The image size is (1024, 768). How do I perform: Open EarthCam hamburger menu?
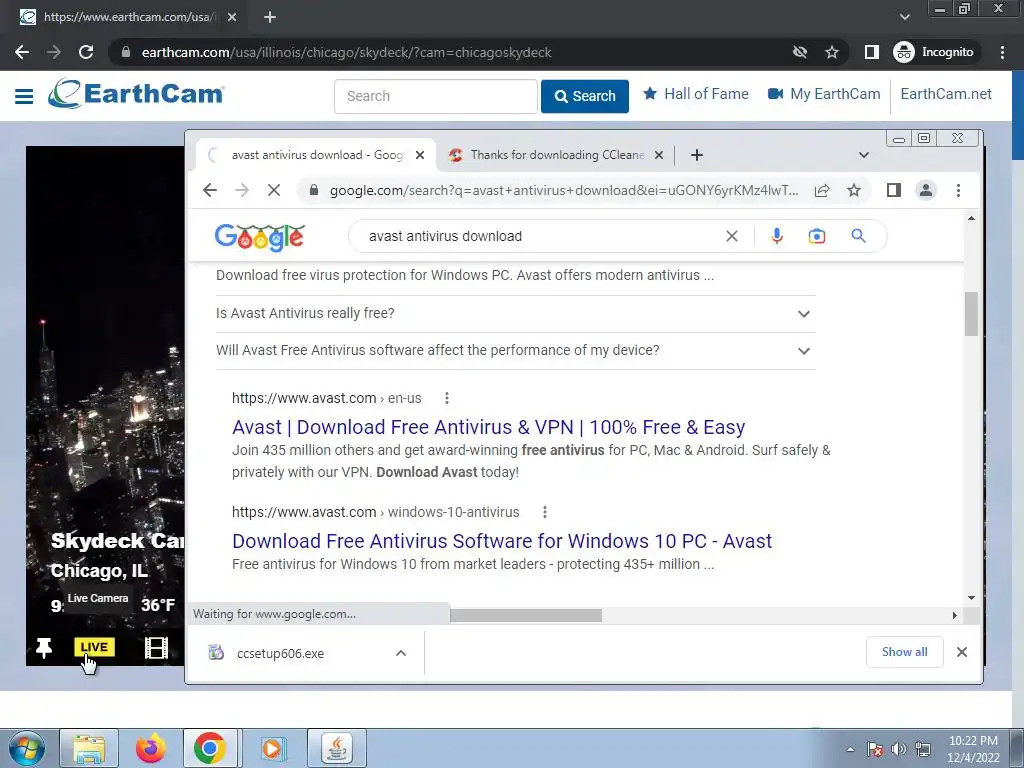pos(24,96)
